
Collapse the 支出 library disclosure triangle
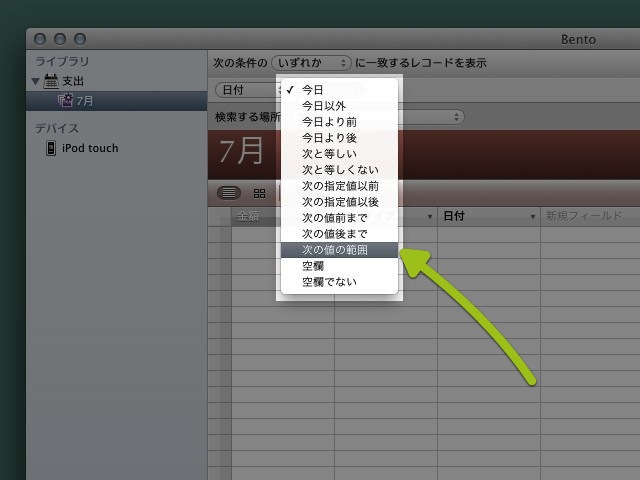coord(36,81)
